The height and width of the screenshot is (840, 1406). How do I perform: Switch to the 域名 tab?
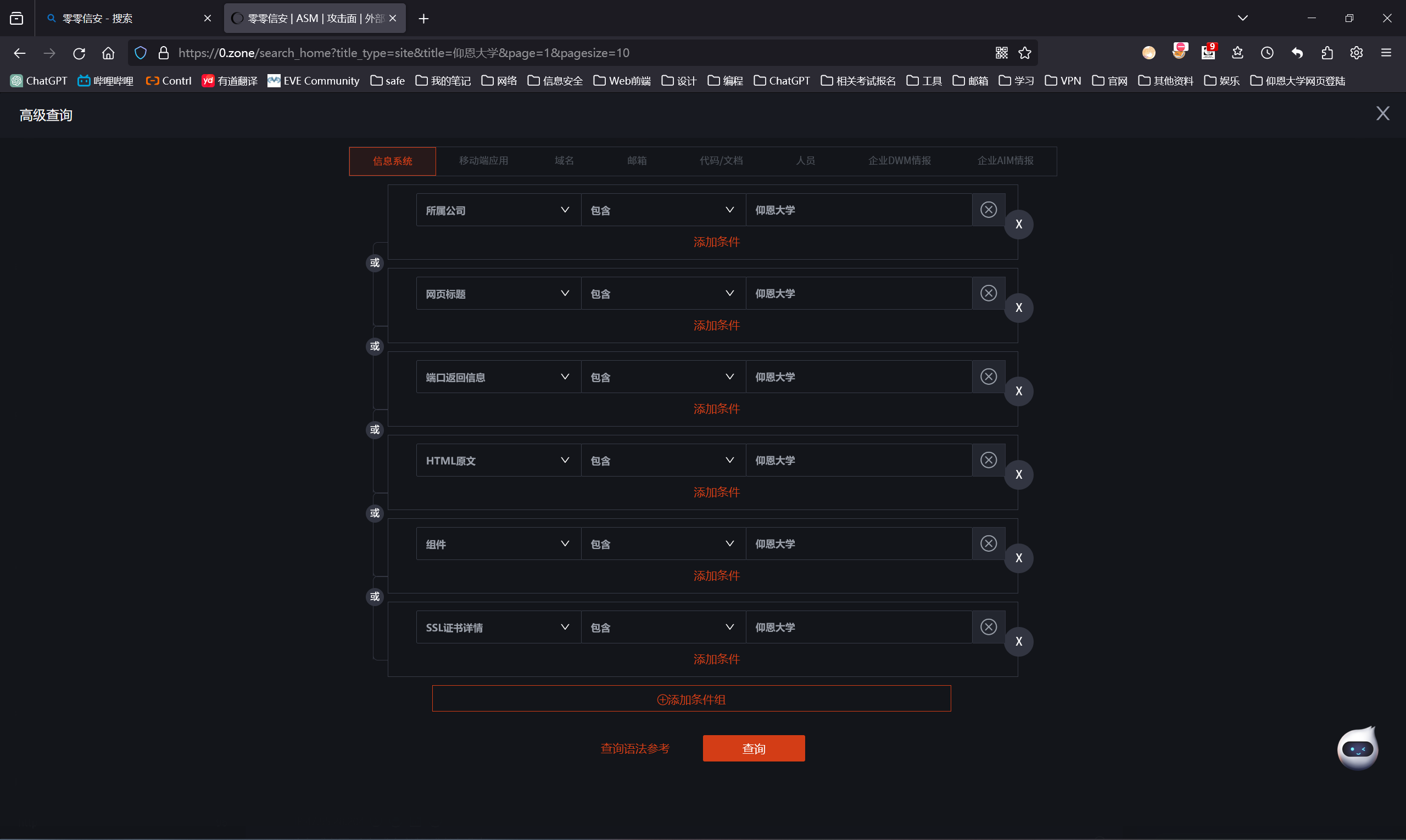(x=564, y=161)
